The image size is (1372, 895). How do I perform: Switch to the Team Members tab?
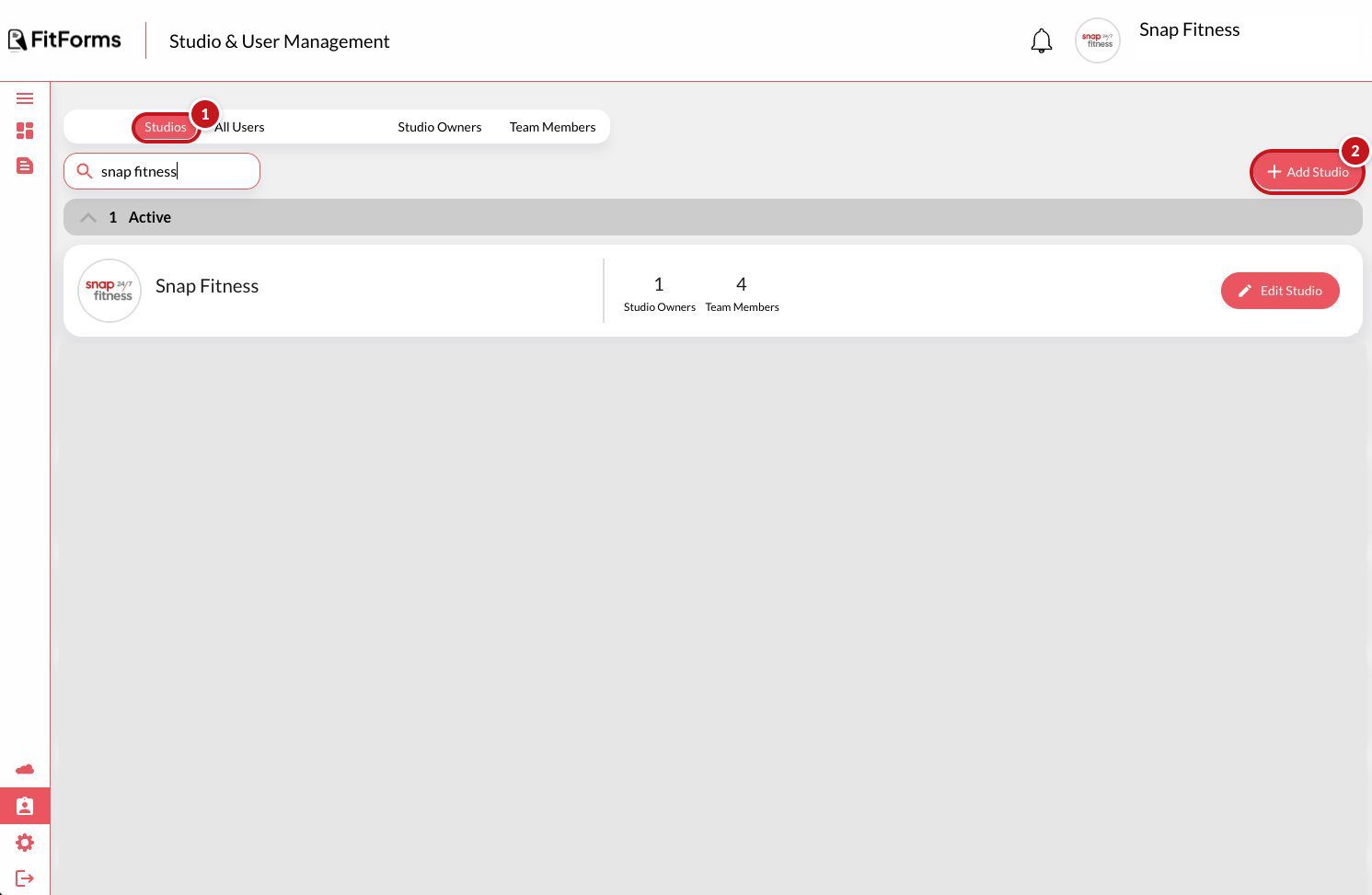[552, 127]
